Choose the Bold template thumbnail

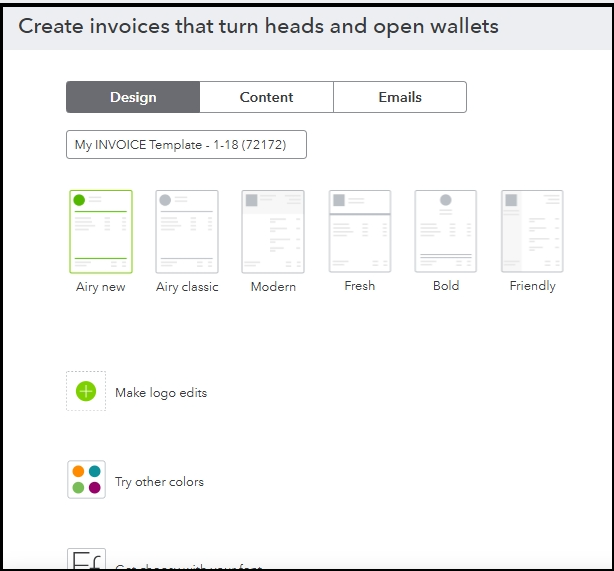pyautogui.click(x=446, y=231)
